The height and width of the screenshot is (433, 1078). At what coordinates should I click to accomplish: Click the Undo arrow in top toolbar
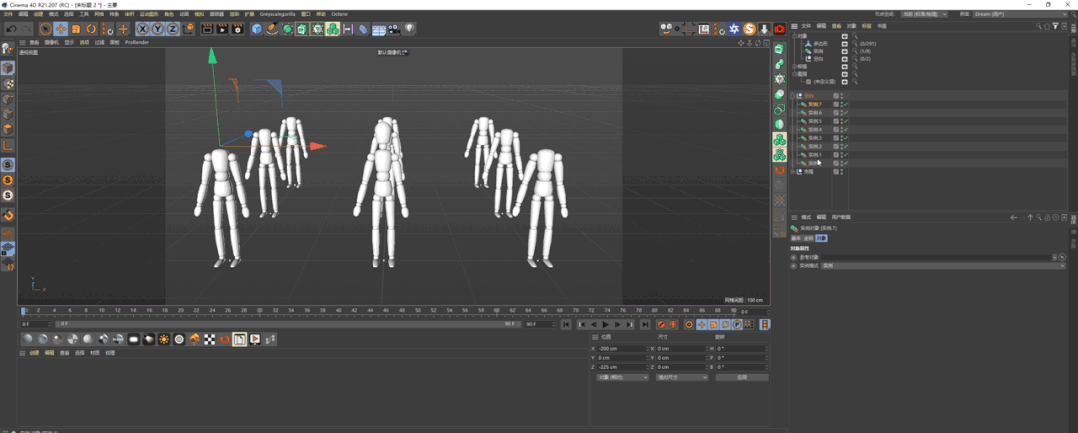point(11,29)
